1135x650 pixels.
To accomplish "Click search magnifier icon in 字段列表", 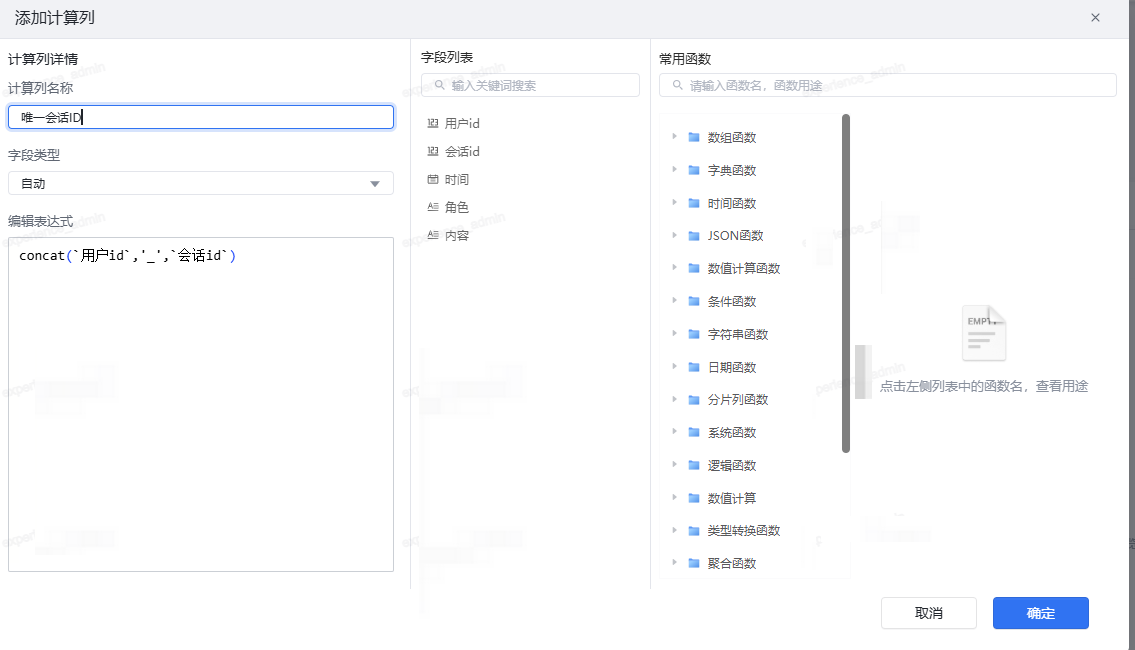I will coord(438,86).
